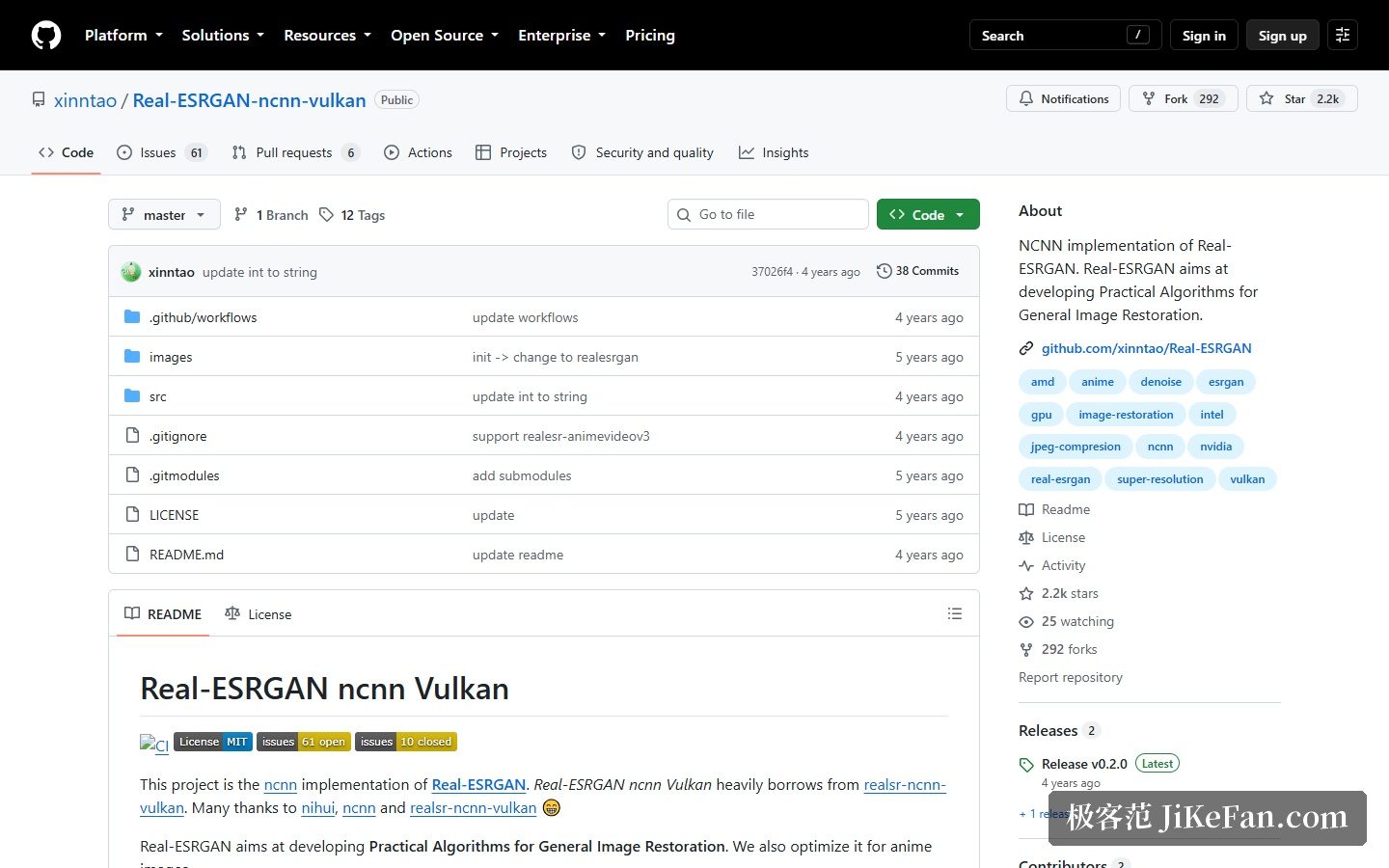Click the .gitmodules file icon

pos(132,475)
